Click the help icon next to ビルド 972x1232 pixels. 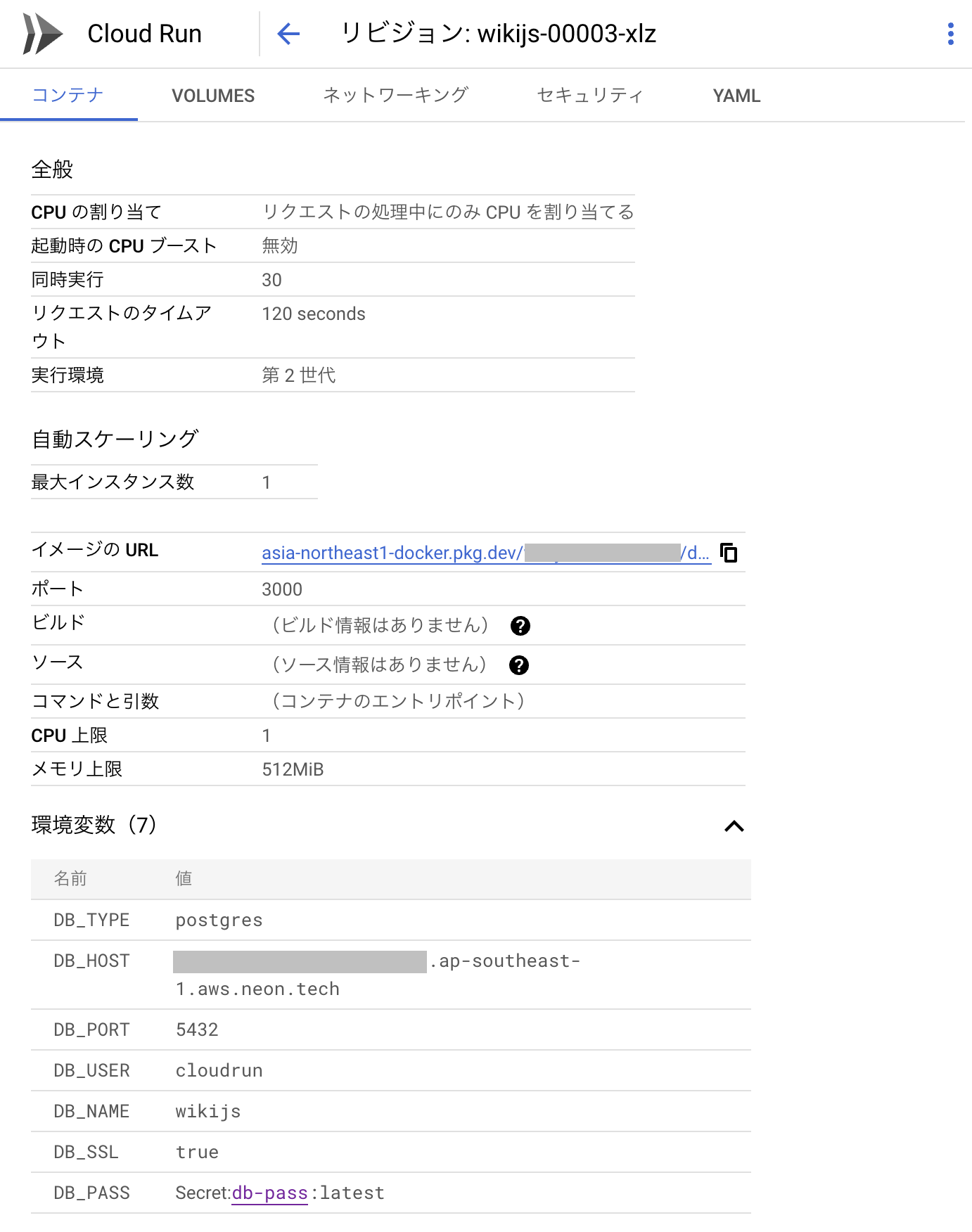tap(519, 626)
